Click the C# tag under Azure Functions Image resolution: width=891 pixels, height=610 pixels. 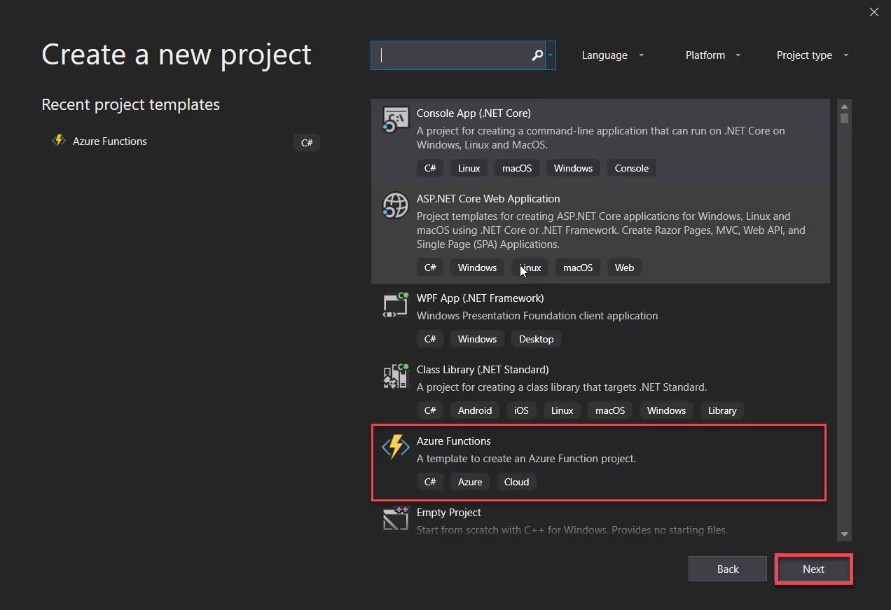430,482
